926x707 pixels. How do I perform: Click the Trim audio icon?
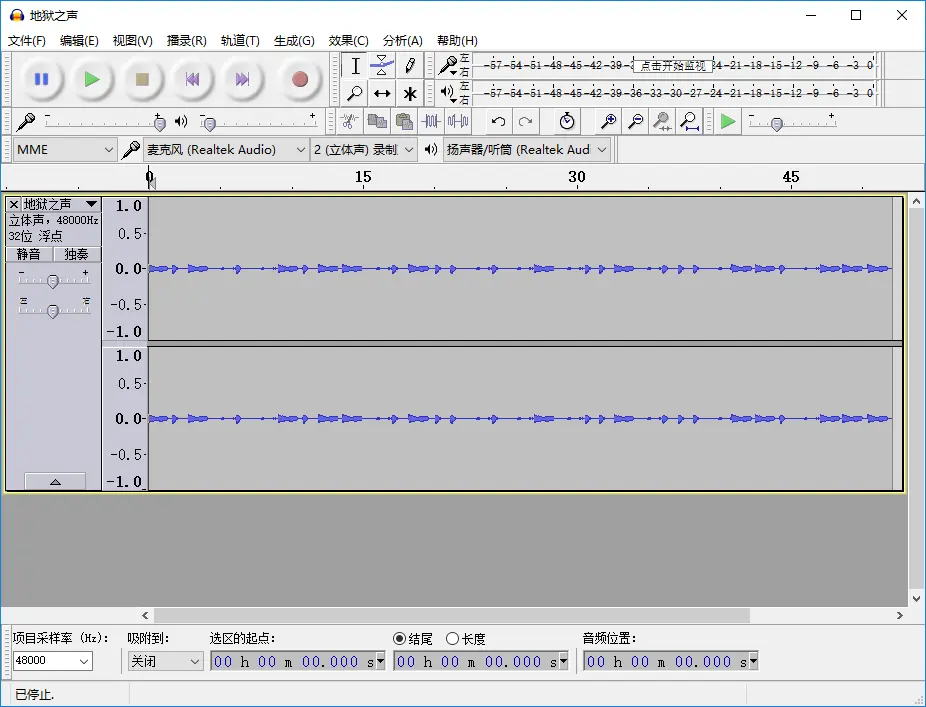(x=431, y=122)
